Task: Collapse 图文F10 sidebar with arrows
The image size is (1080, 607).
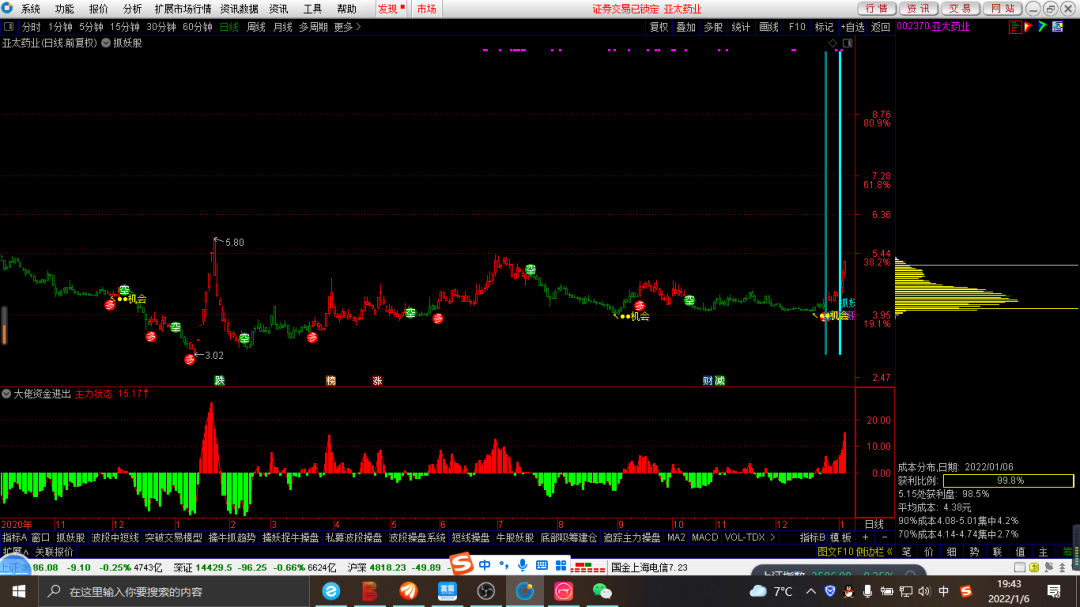Action: (x=889, y=552)
